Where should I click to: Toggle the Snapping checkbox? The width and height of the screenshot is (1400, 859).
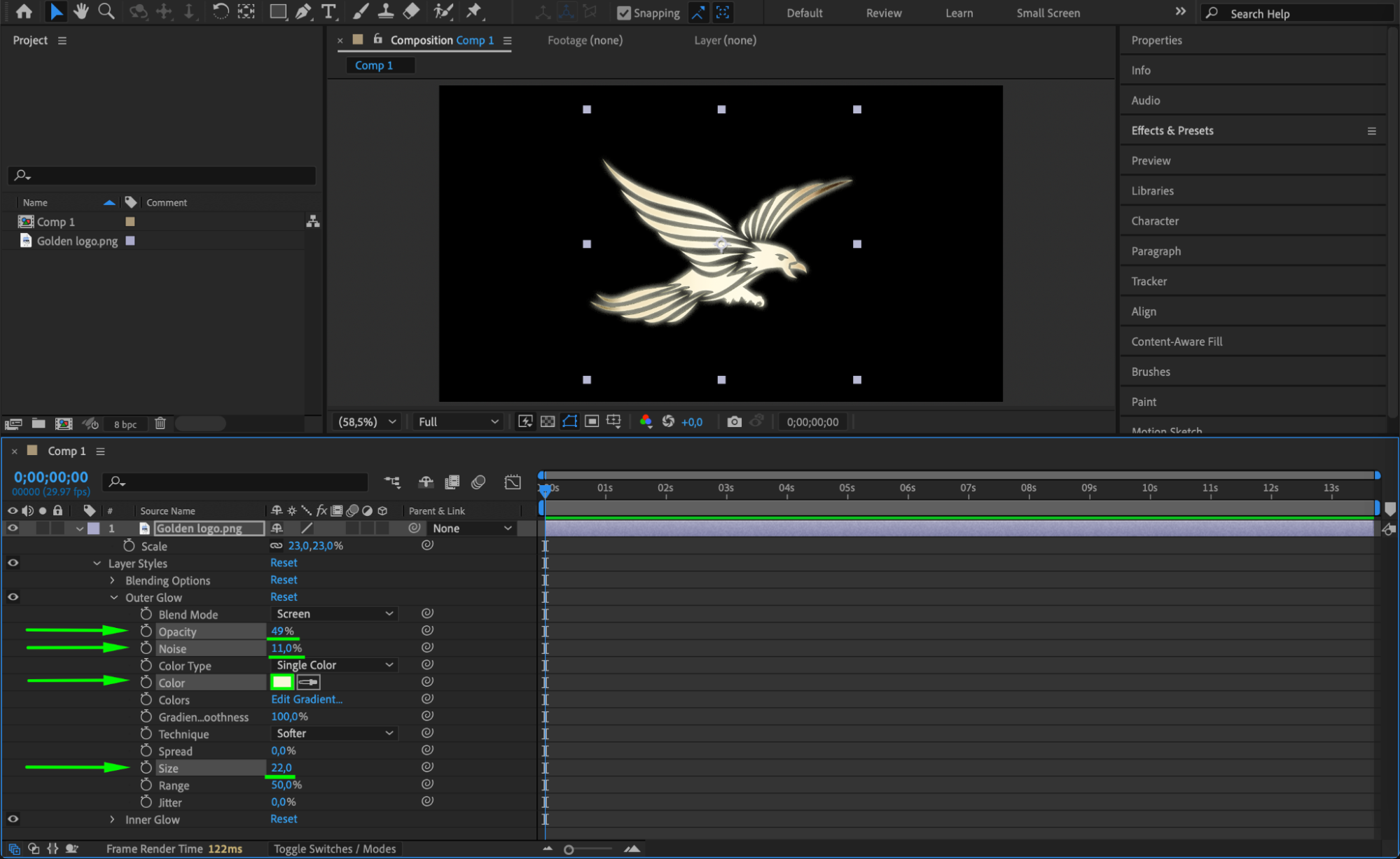[x=623, y=13]
